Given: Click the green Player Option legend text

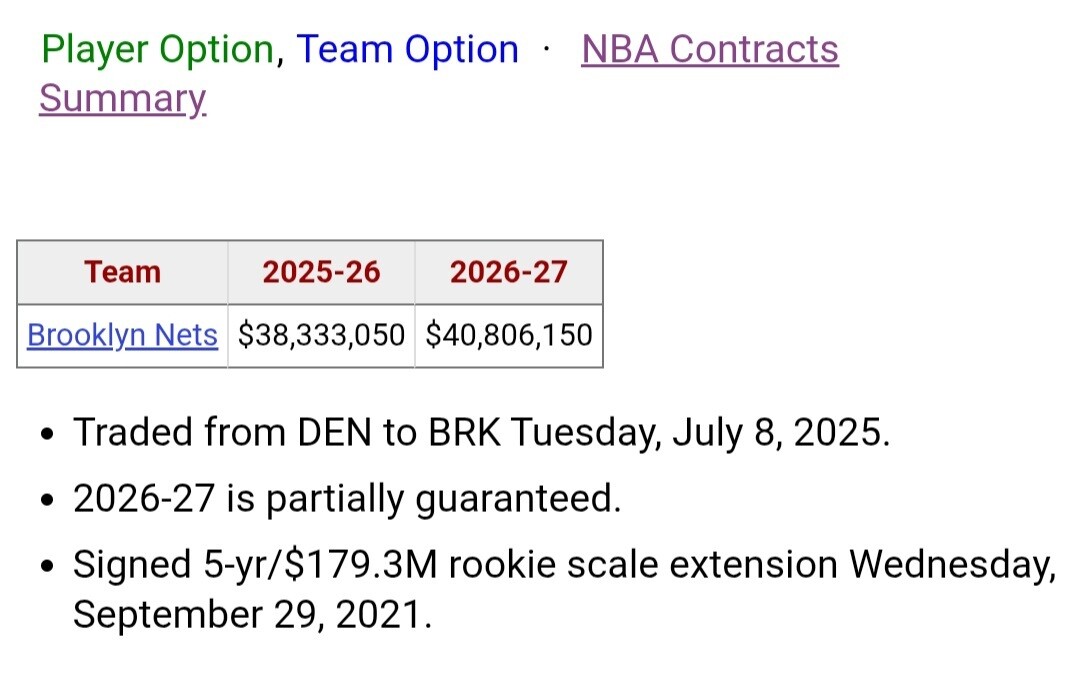Looking at the screenshot, I should tap(157, 49).
